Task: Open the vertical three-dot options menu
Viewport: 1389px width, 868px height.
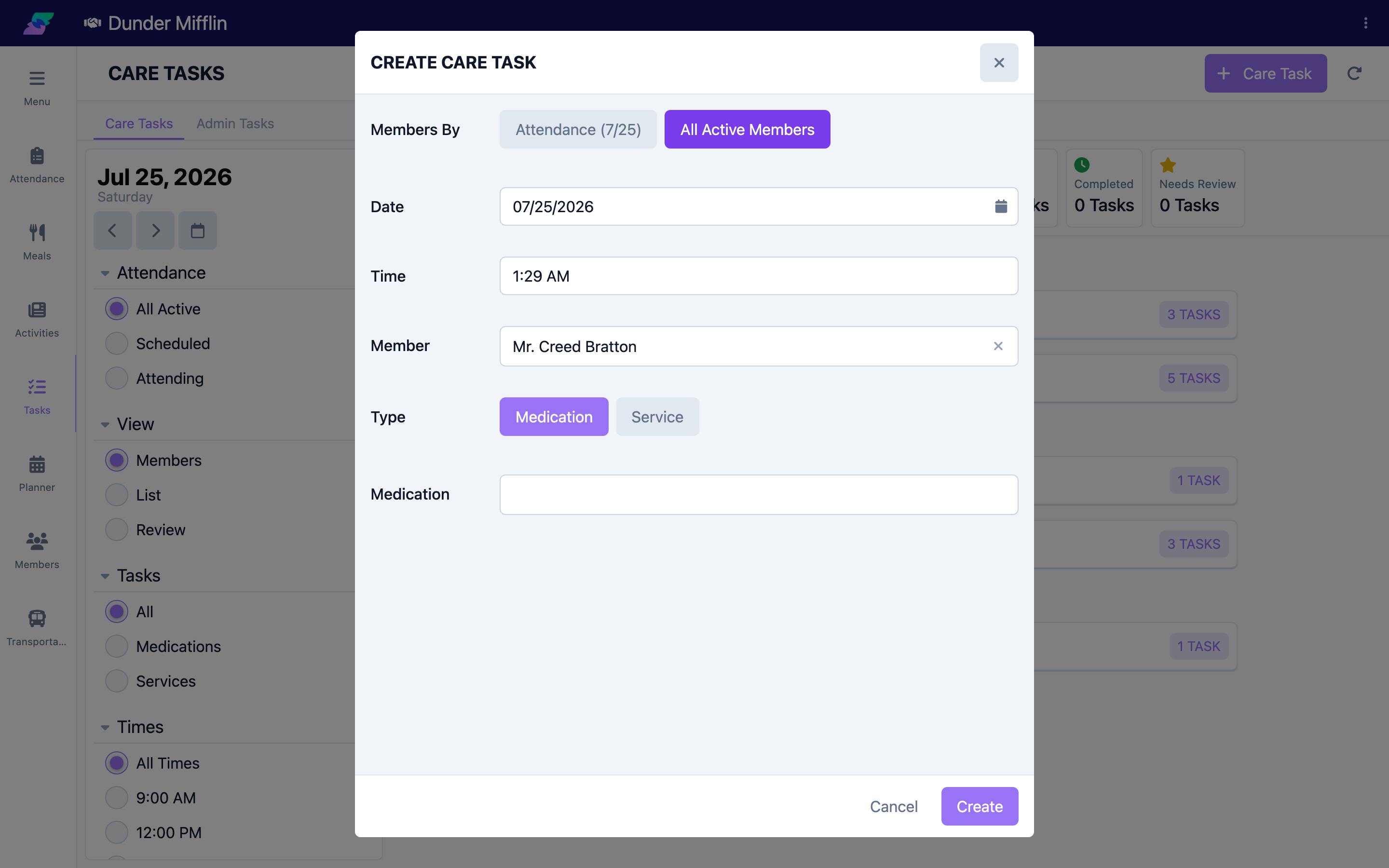Action: click(1365, 23)
